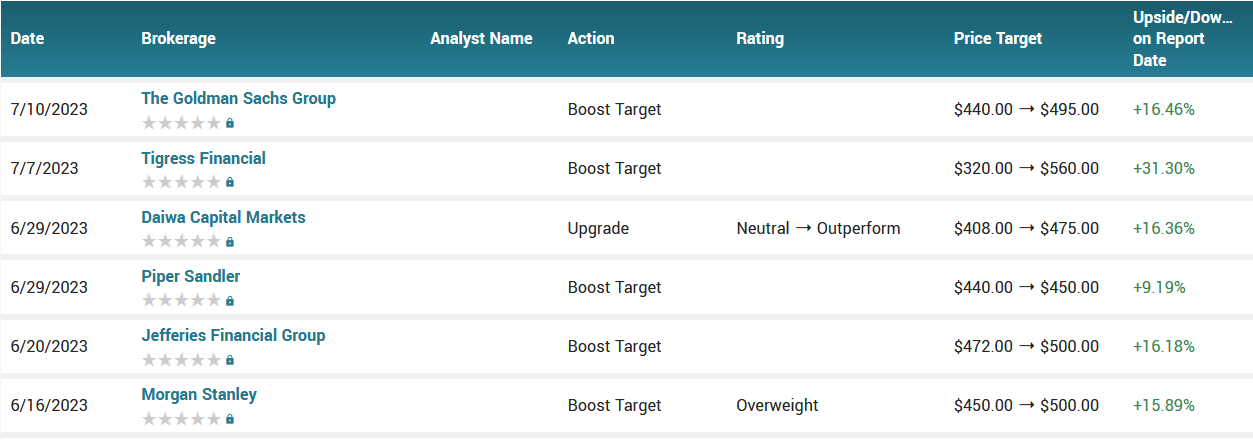Click star rating under Morgan Stanley
This screenshot has width=1253, height=440.
(x=181, y=418)
